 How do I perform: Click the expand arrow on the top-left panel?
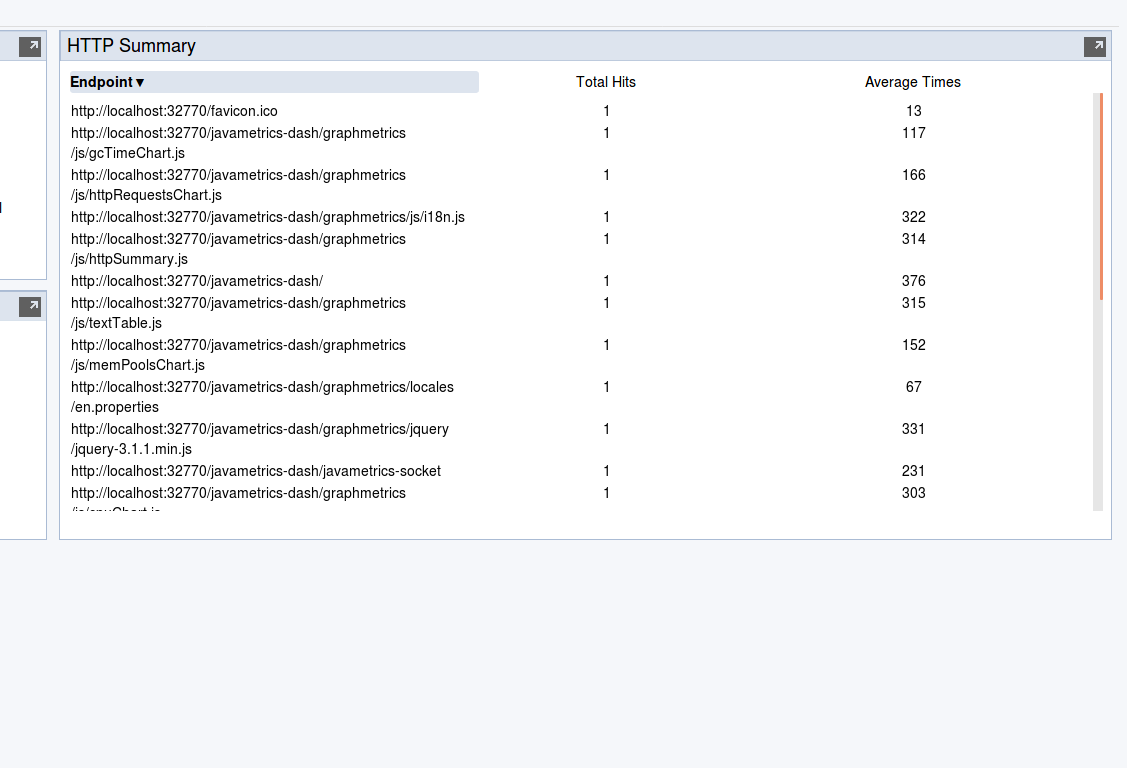coord(28,45)
